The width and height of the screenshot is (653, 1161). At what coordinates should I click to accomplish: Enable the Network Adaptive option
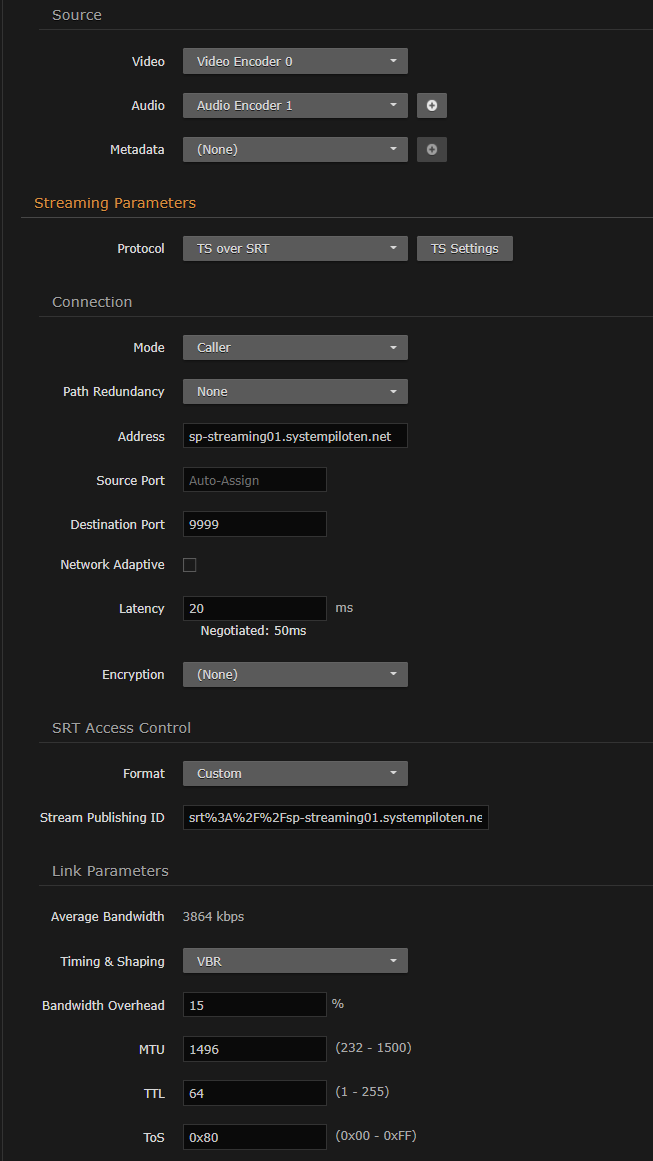pyautogui.click(x=189, y=564)
